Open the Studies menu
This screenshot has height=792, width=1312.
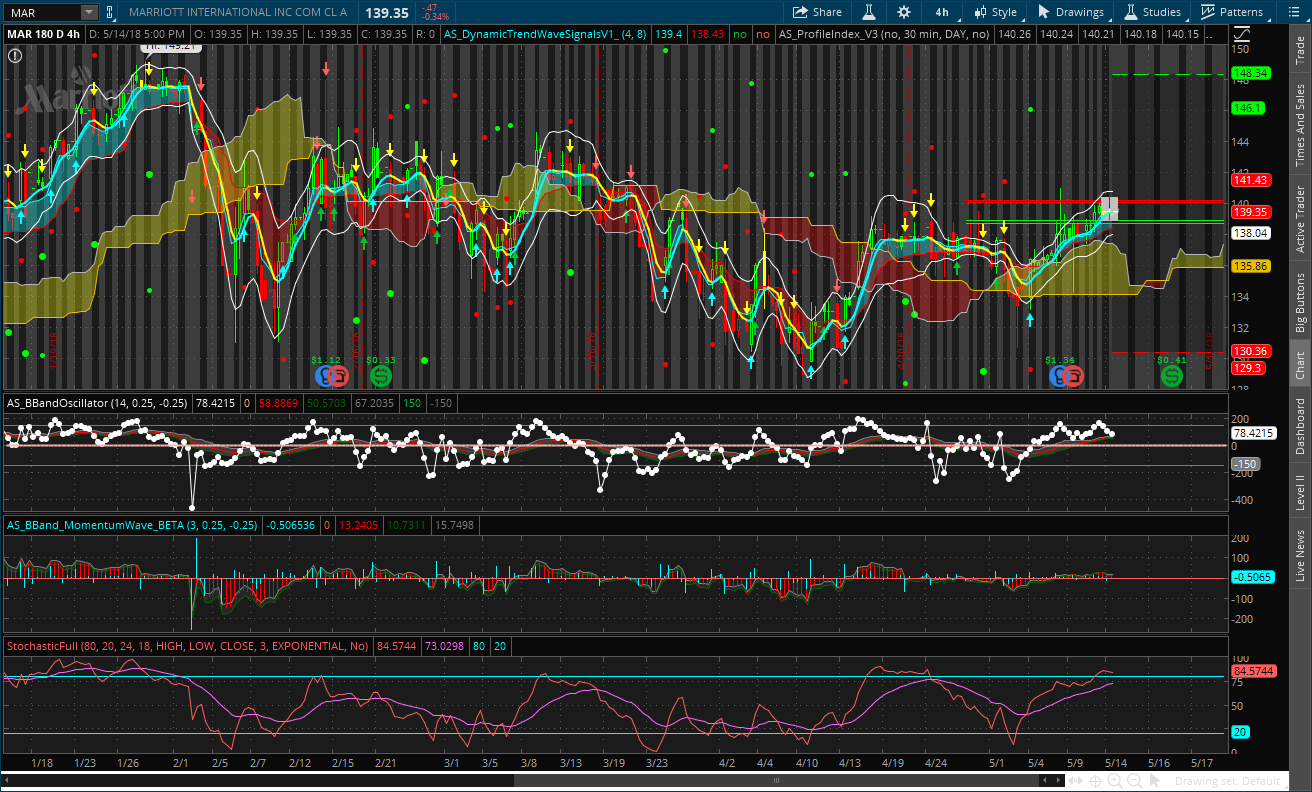click(1153, 12)
